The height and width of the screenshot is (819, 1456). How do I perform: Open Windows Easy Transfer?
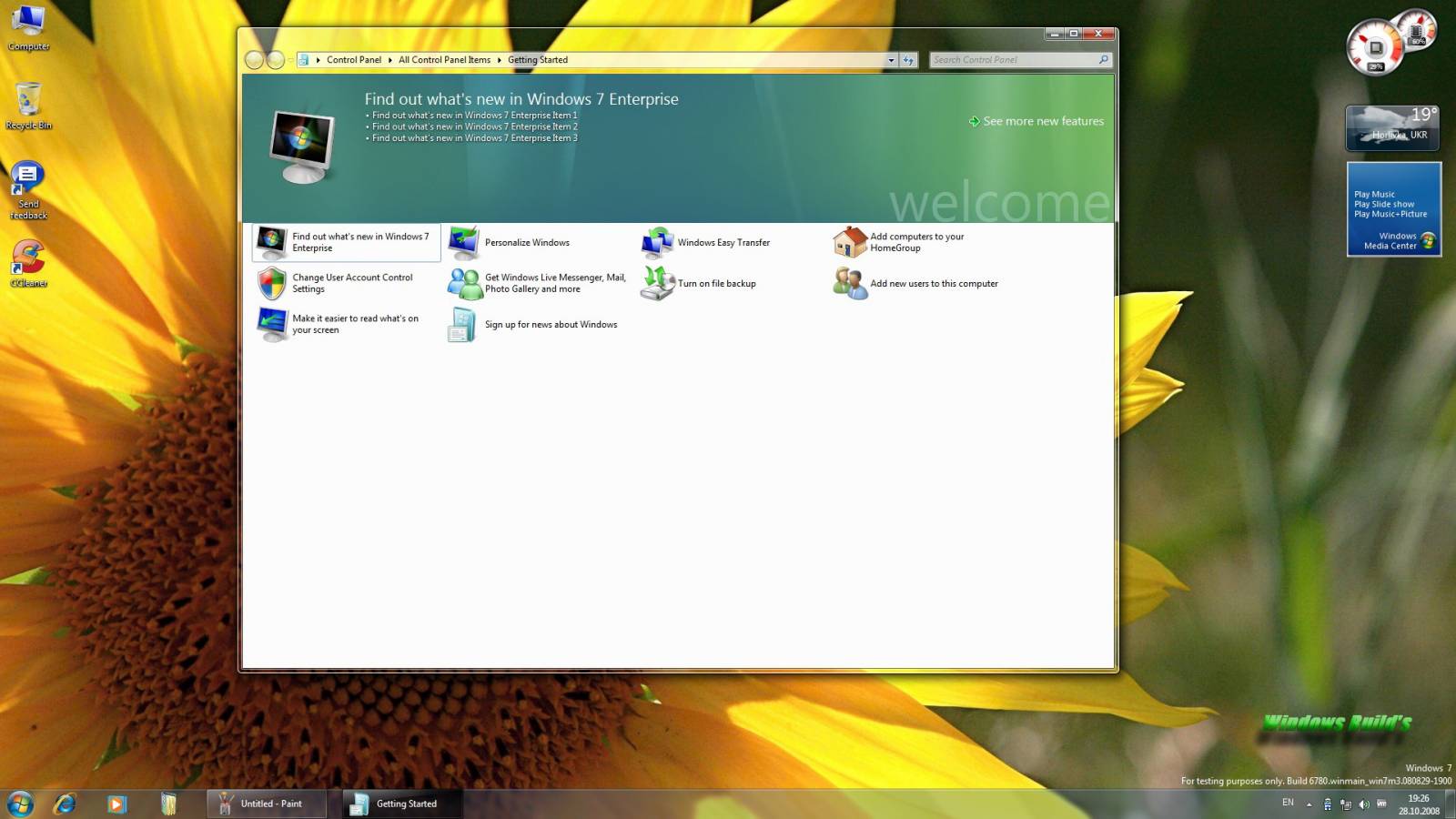point(707,243)
